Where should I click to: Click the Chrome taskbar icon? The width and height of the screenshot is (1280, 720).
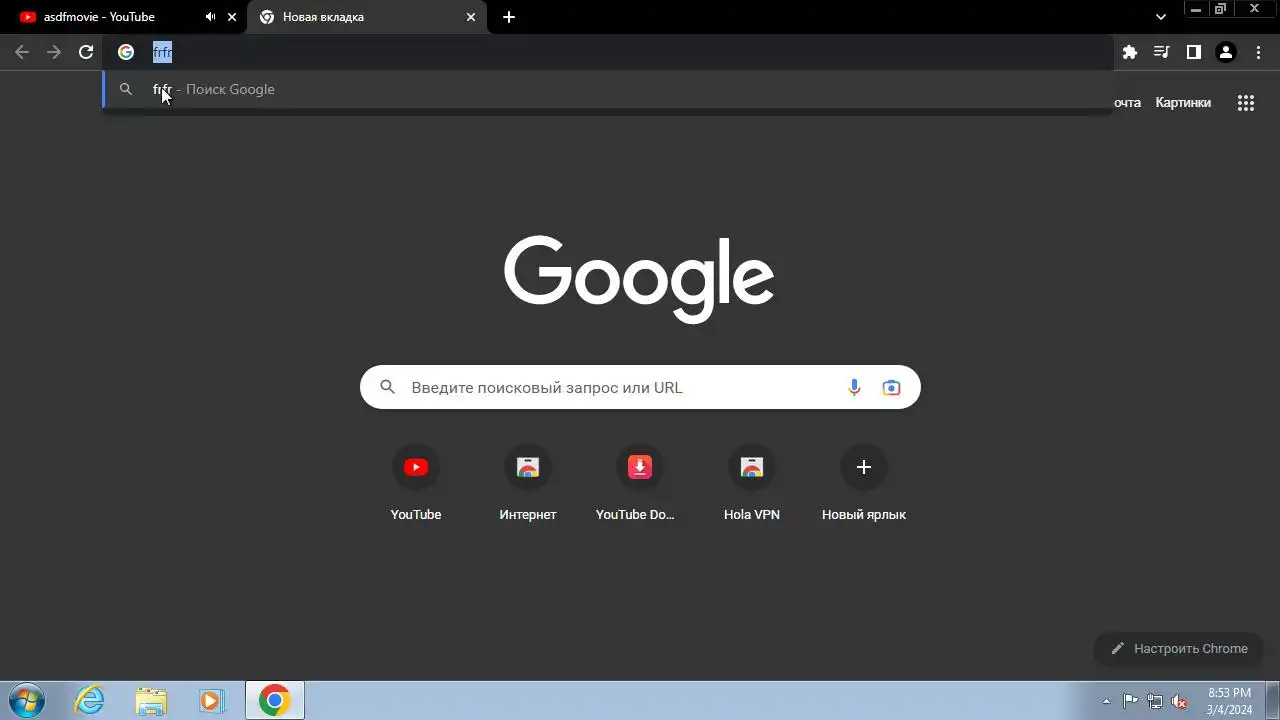click(275, 700)
